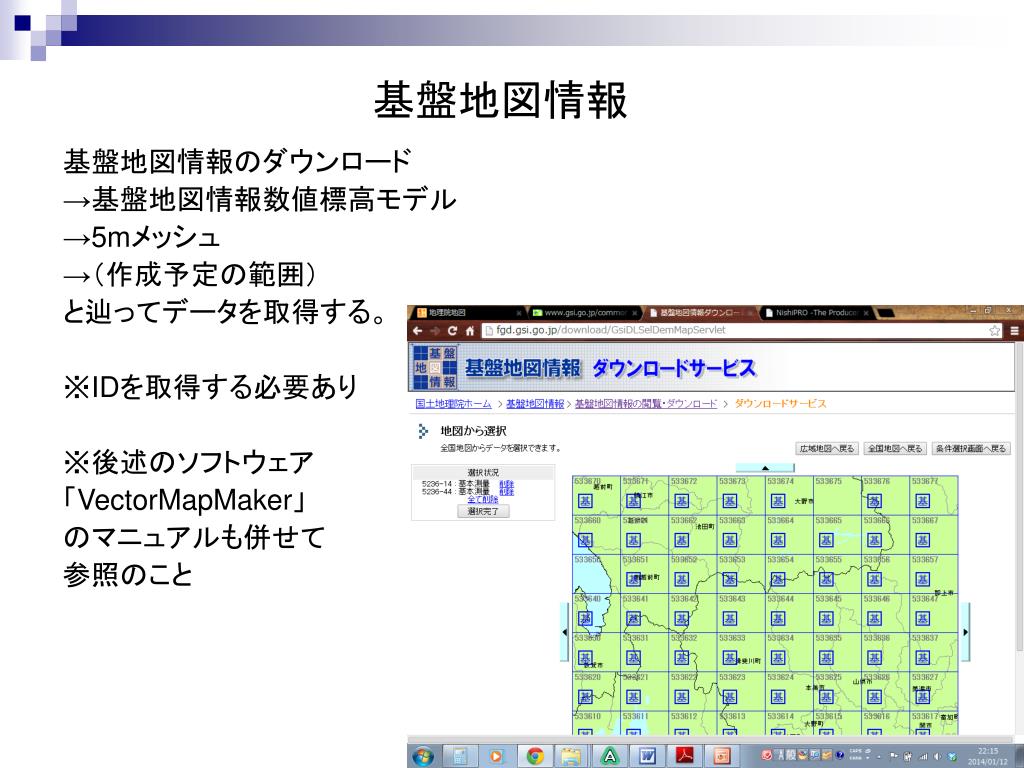Select the 基 icon in mesh 533665
The width and height of the screenshot is (1024, 768).
pos(826,540)
